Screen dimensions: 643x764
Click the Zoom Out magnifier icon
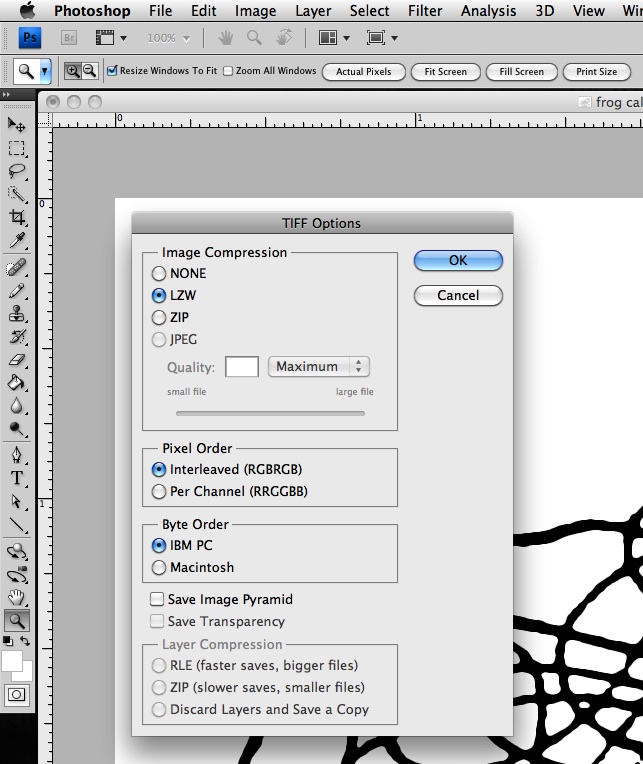tap(90, 71)
